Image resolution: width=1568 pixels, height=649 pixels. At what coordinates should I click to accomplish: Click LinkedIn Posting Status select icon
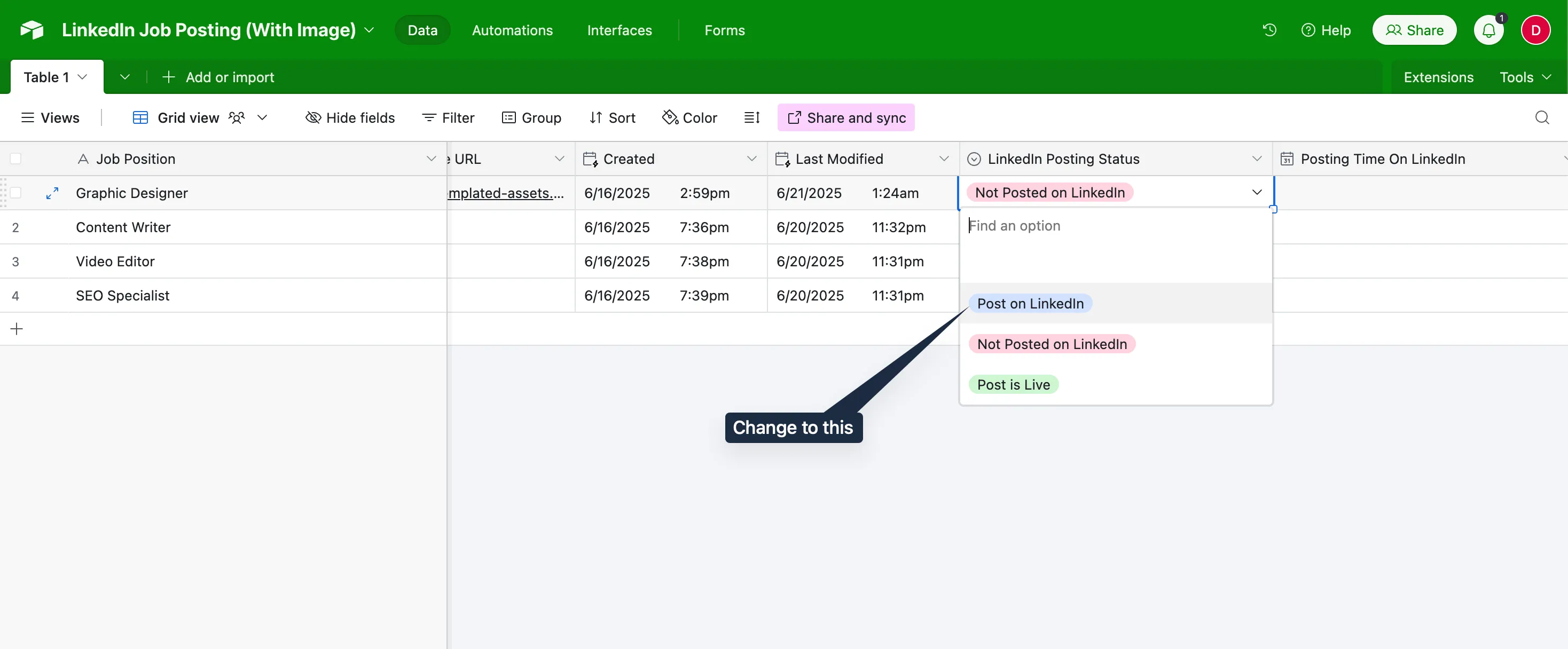[974, 160]
